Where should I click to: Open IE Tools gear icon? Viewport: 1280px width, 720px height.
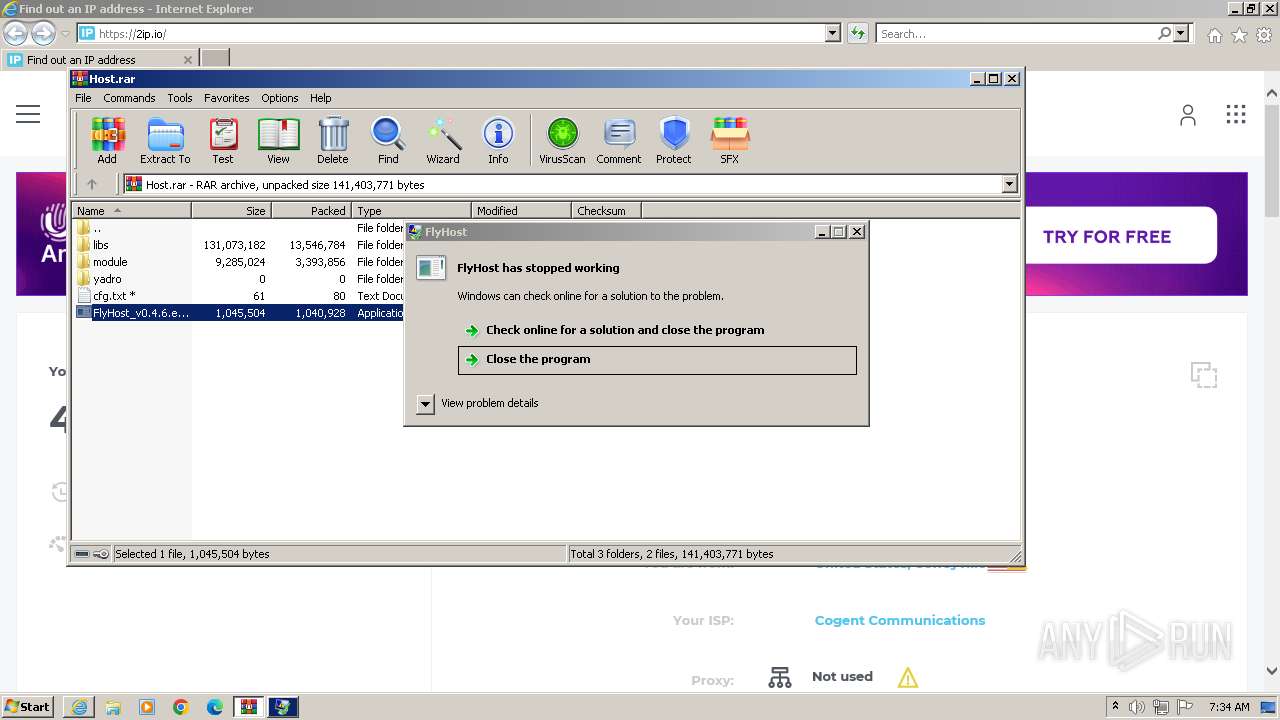tap(1264, 35)
